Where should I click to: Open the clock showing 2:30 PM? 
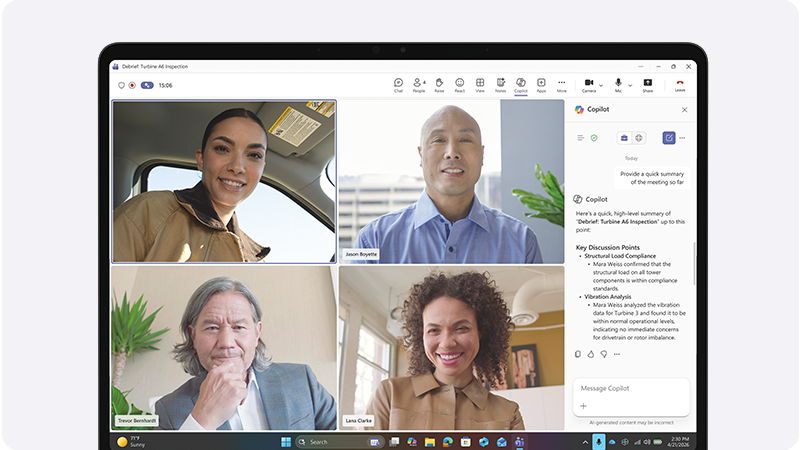680,442
